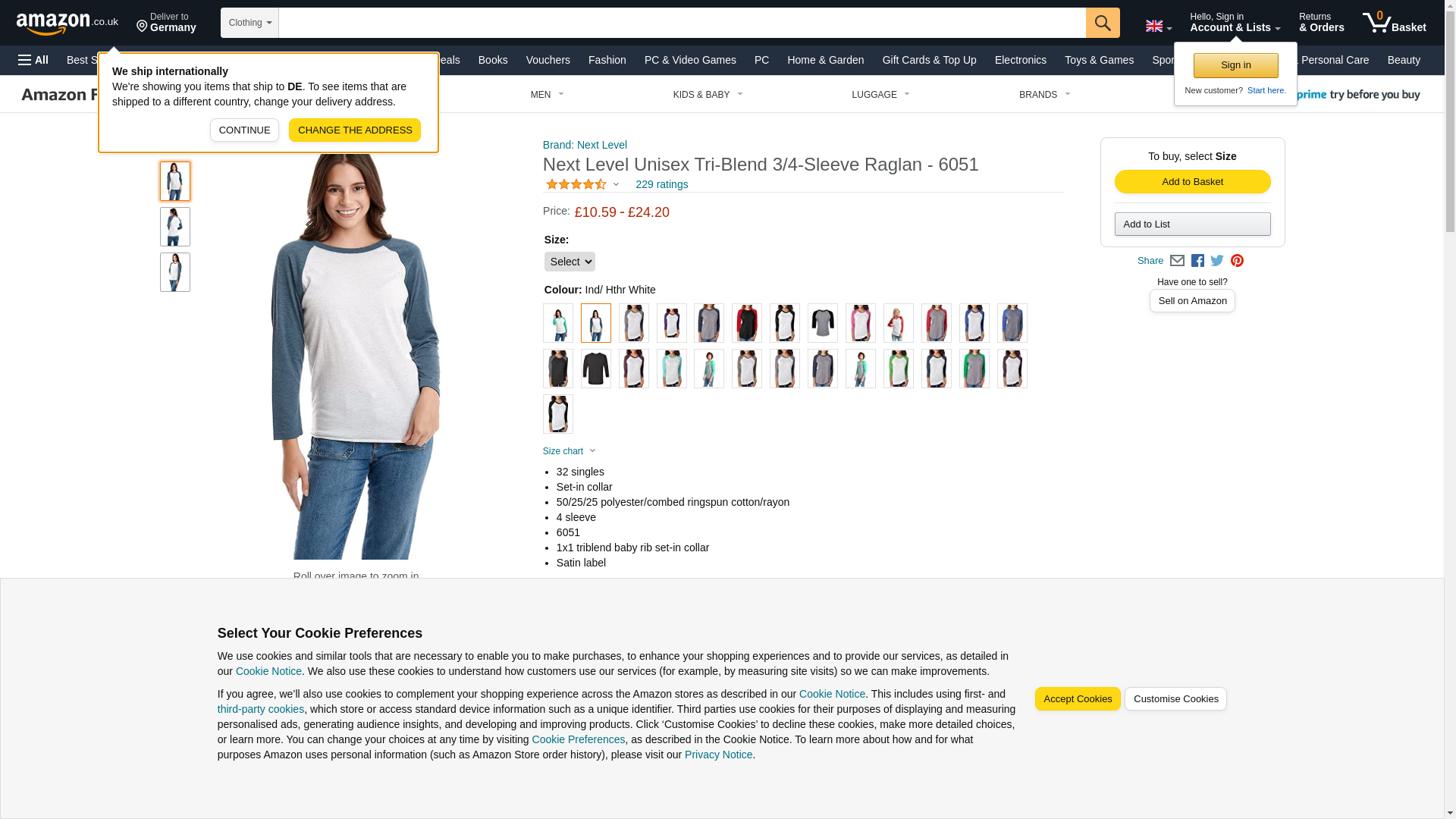The height and width of the screenshot is (819, 1456).
Task: Share product on Pinterest icon
Action: [x=1237, y=261]
